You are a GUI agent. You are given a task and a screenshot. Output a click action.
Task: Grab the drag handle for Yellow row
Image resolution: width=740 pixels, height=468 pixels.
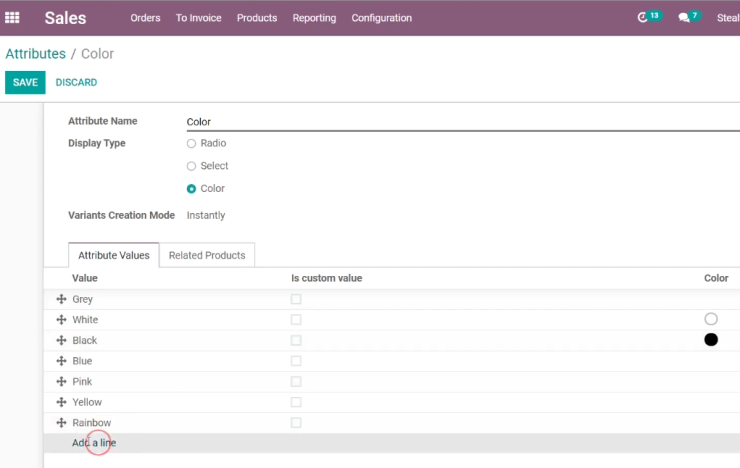pos(61,402)
